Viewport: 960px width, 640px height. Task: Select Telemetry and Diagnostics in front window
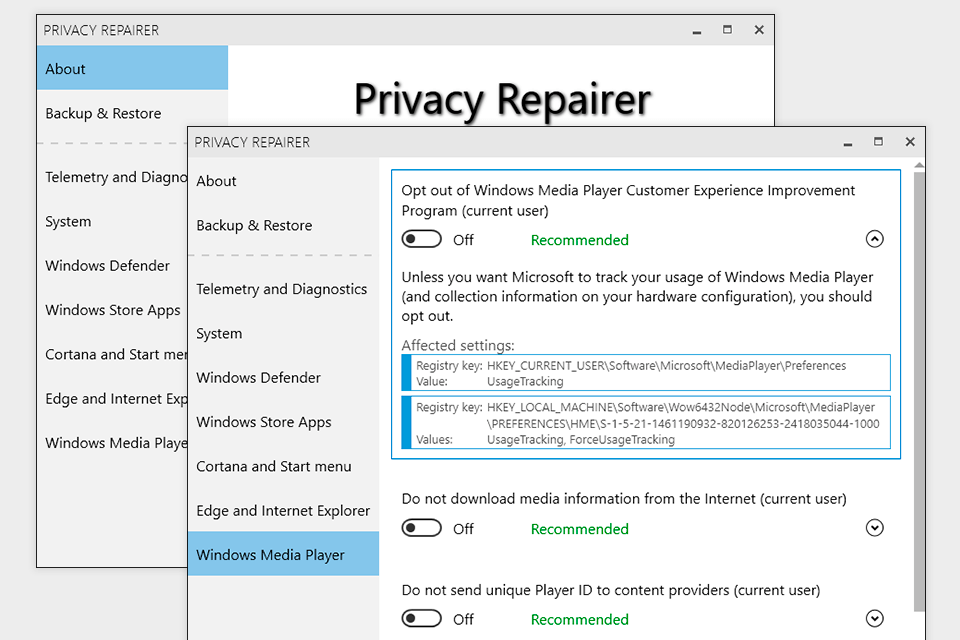(x=283, y=289)
